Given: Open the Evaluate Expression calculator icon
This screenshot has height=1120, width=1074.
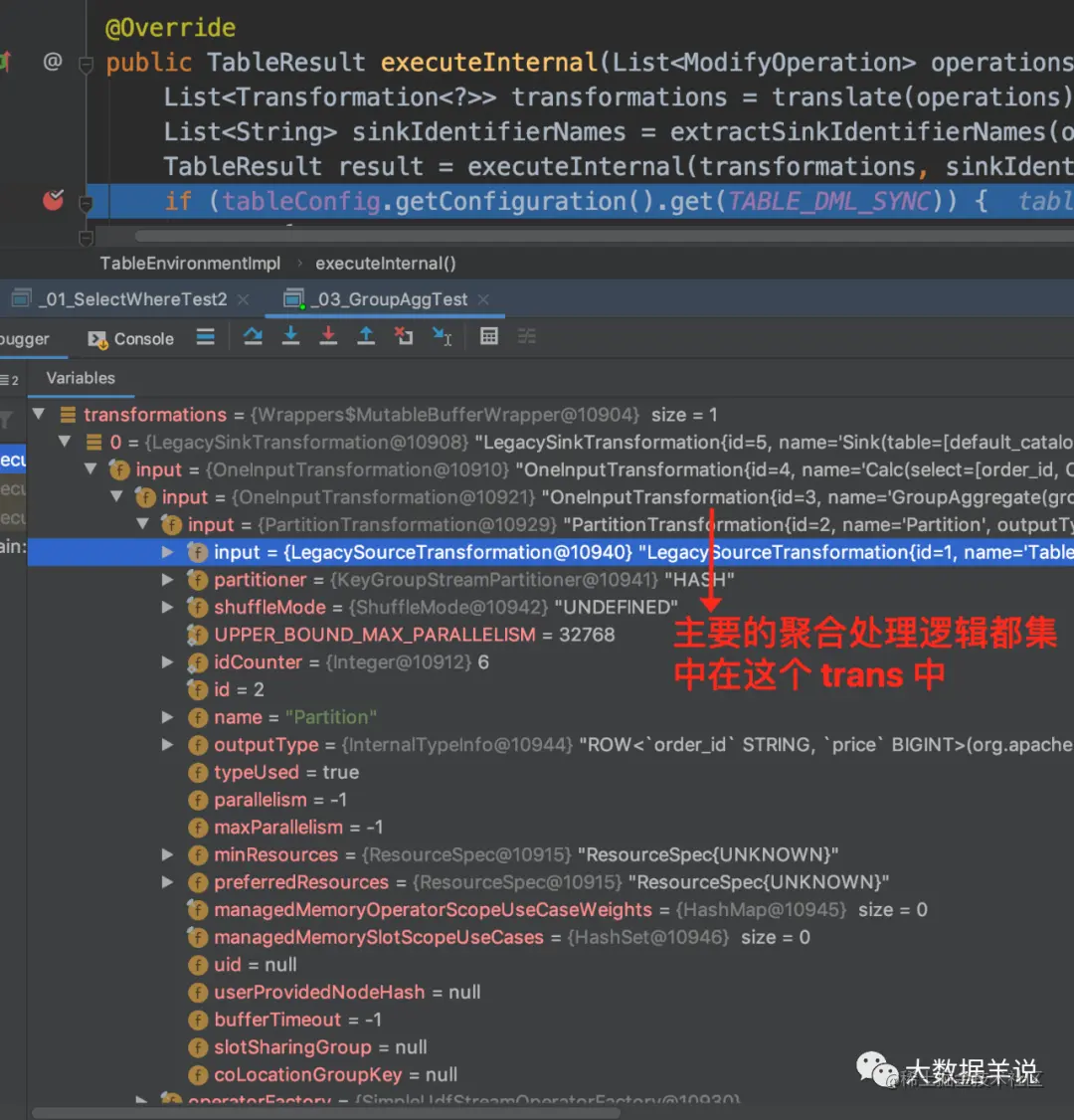Looking at the screenshot, I should tap(489, 336).
